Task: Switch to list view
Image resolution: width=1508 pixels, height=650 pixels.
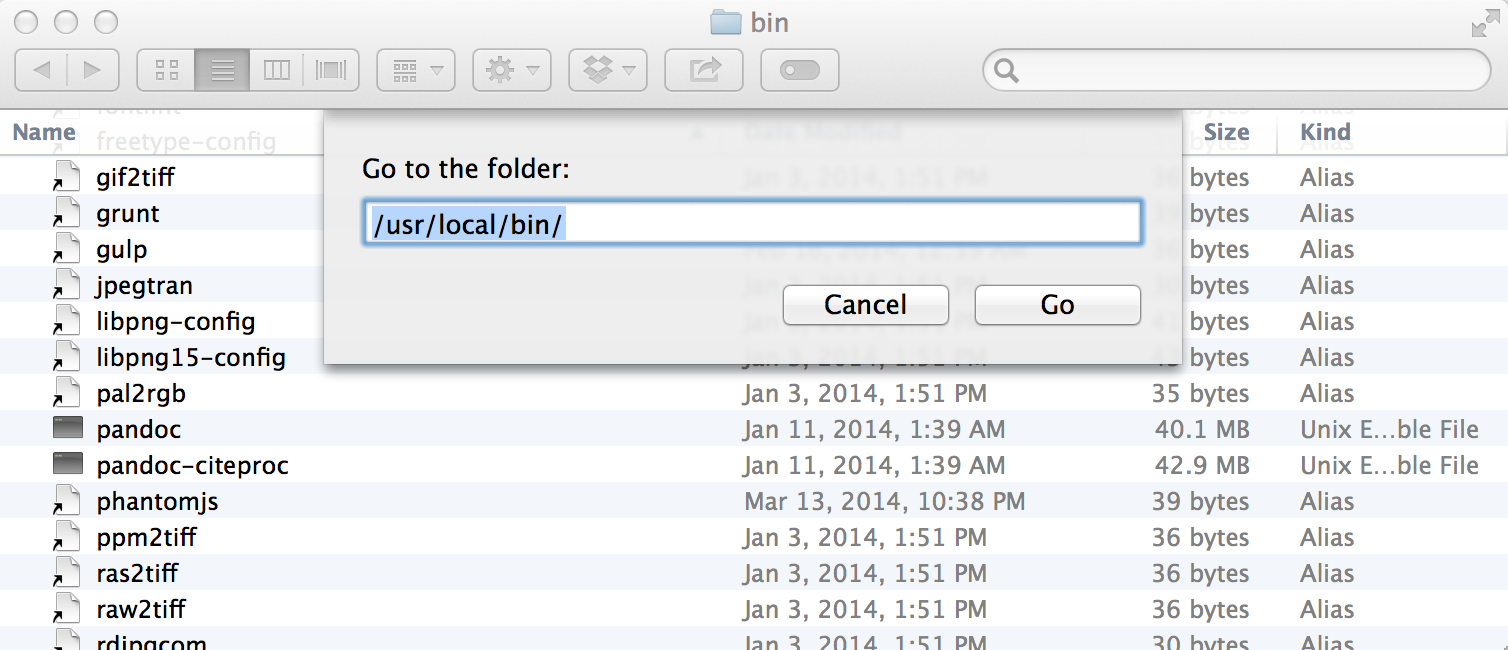Action: (x=223, y=70)
